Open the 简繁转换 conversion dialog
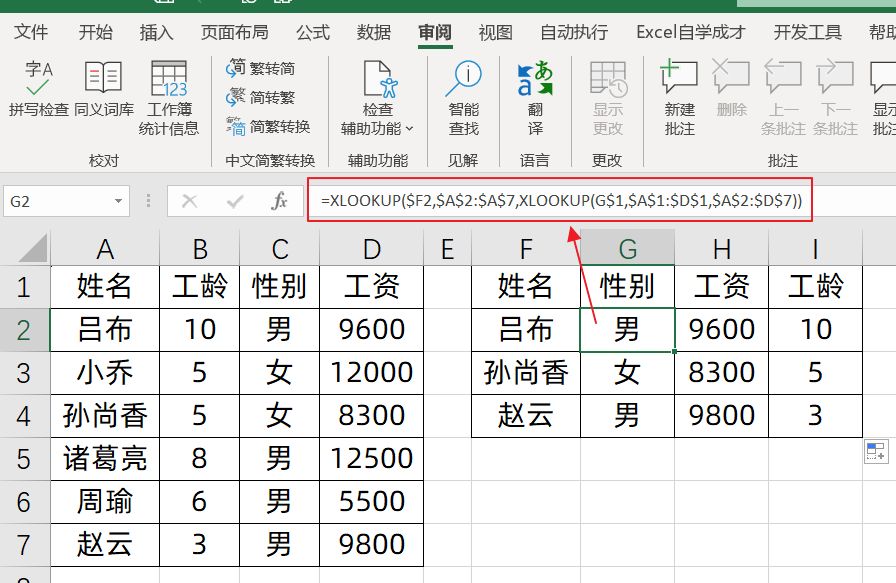 (268, 126)
